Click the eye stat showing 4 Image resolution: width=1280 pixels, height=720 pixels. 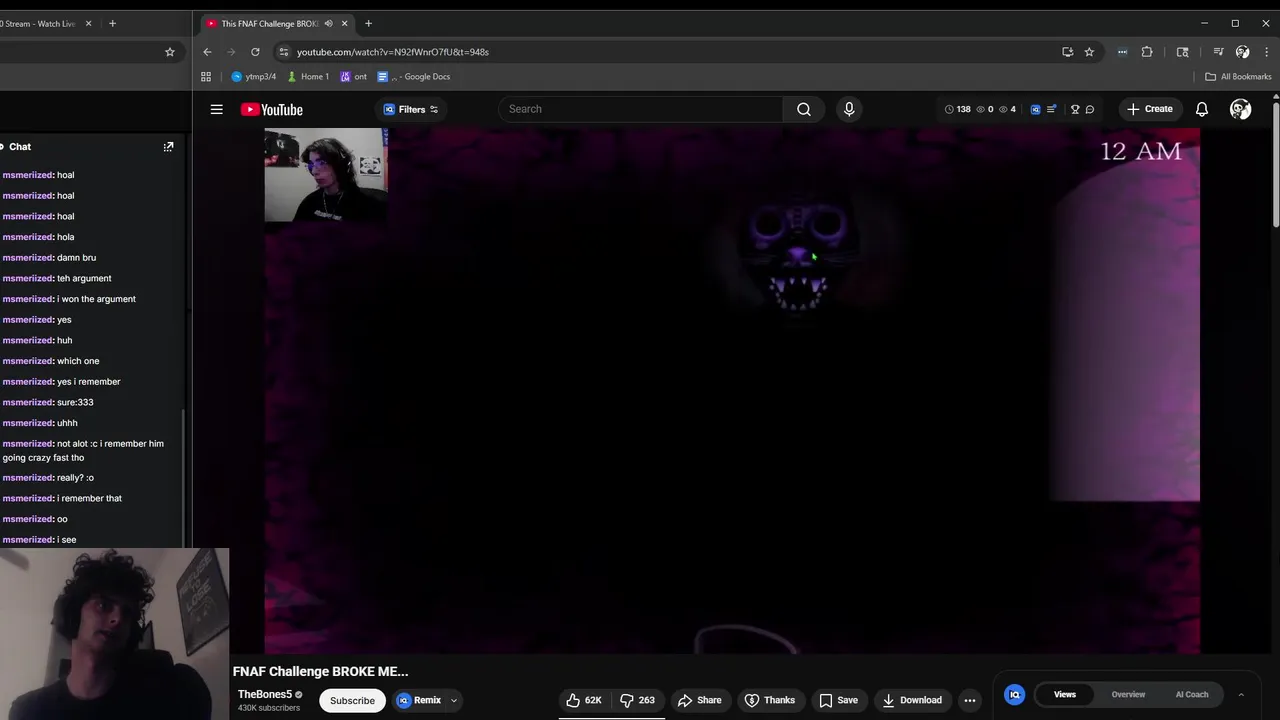1008,109
